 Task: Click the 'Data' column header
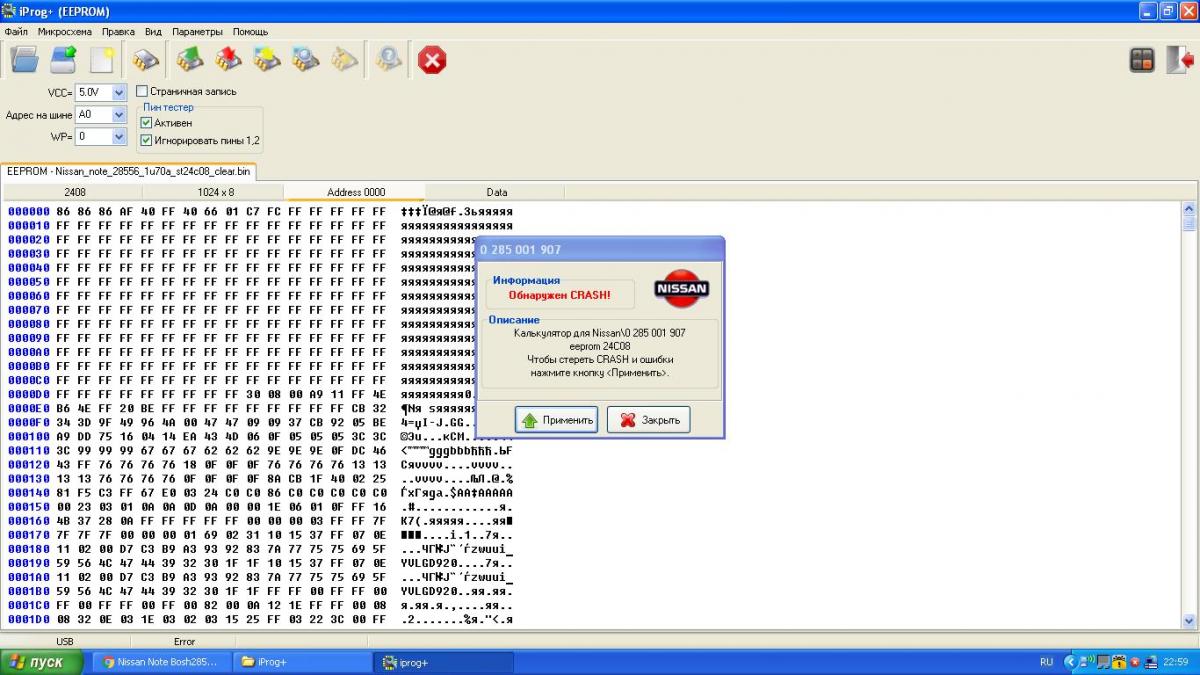(x=497, y=192)
